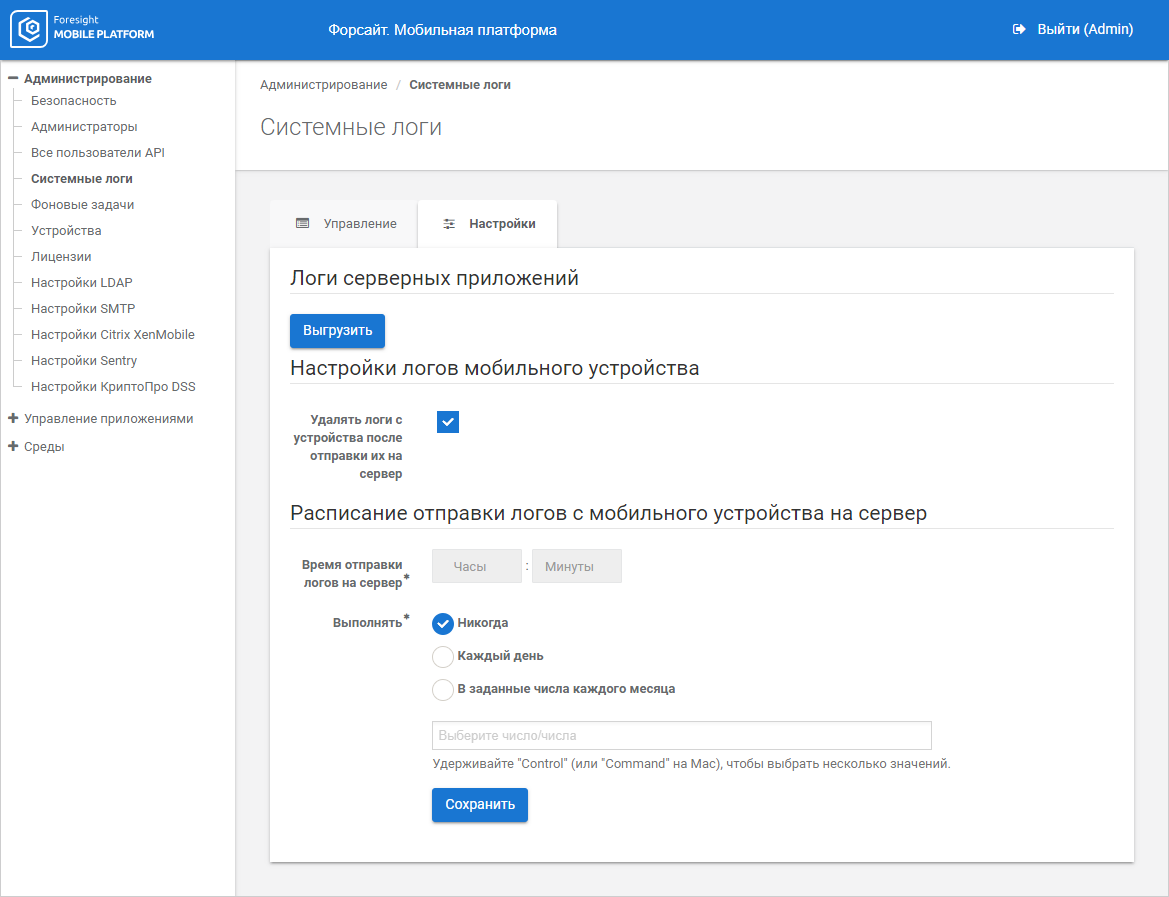This screenshot has width=1169, height=897.
Task: Click the Управление tab table icon
Action: (302, 224)
